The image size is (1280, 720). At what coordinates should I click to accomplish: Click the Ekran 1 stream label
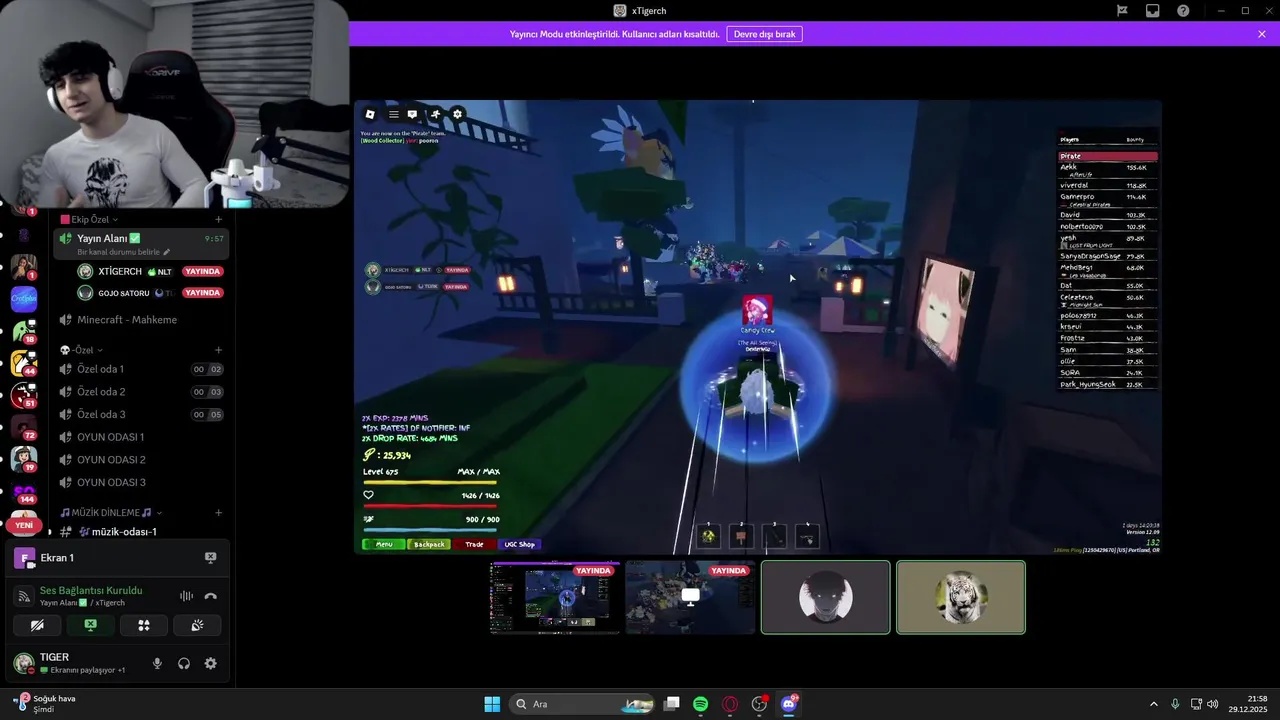pos(57,558)
